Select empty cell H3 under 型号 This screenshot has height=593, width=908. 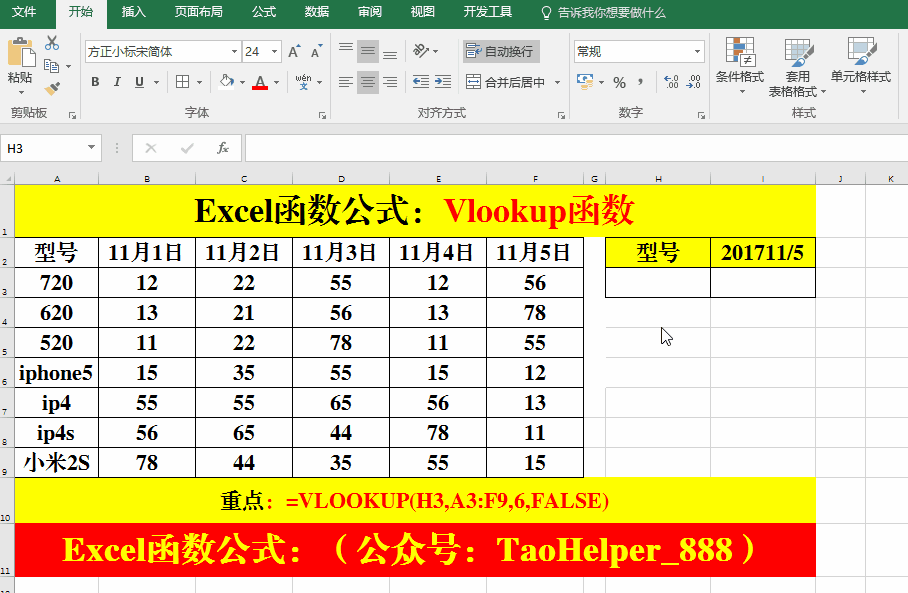tap(658, 283)
